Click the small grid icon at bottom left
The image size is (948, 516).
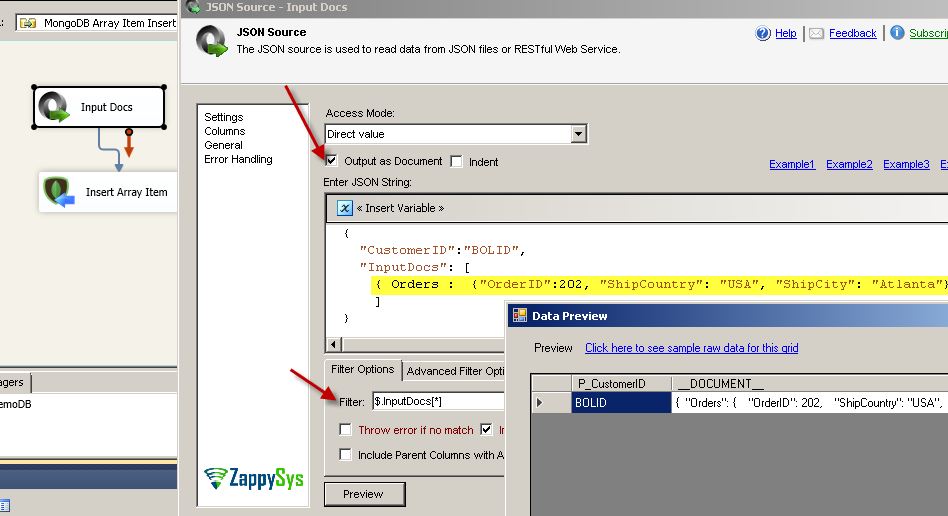click(x=5, y=506)
